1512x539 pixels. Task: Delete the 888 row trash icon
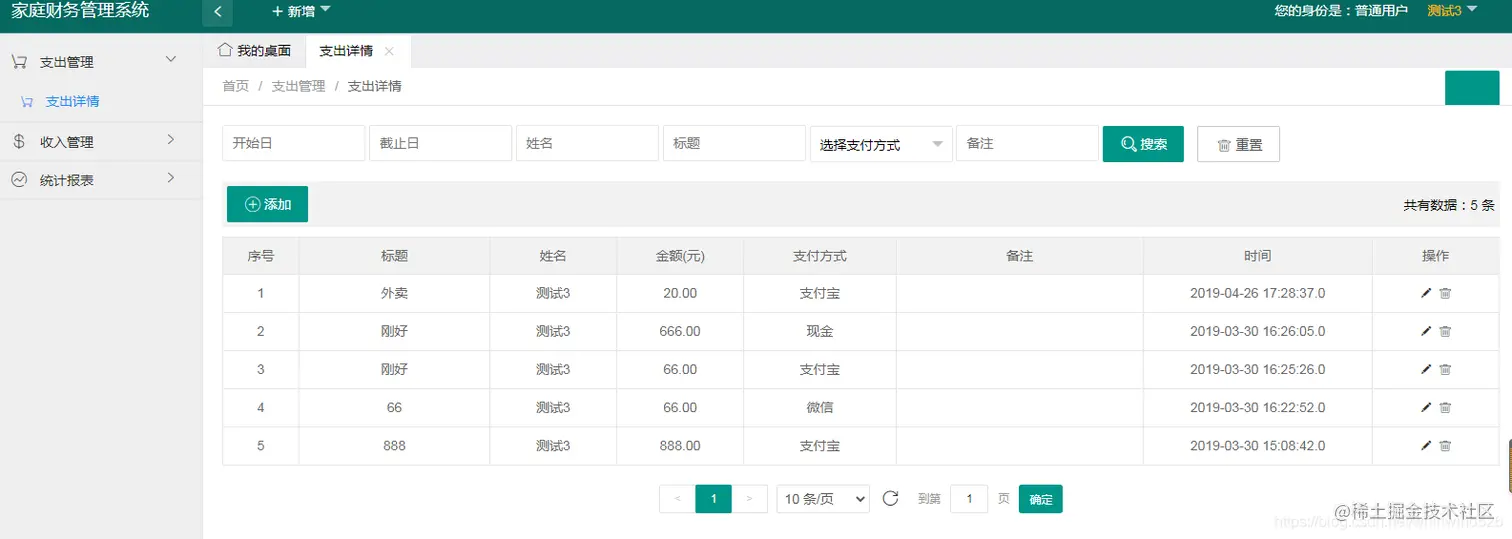1445,446
